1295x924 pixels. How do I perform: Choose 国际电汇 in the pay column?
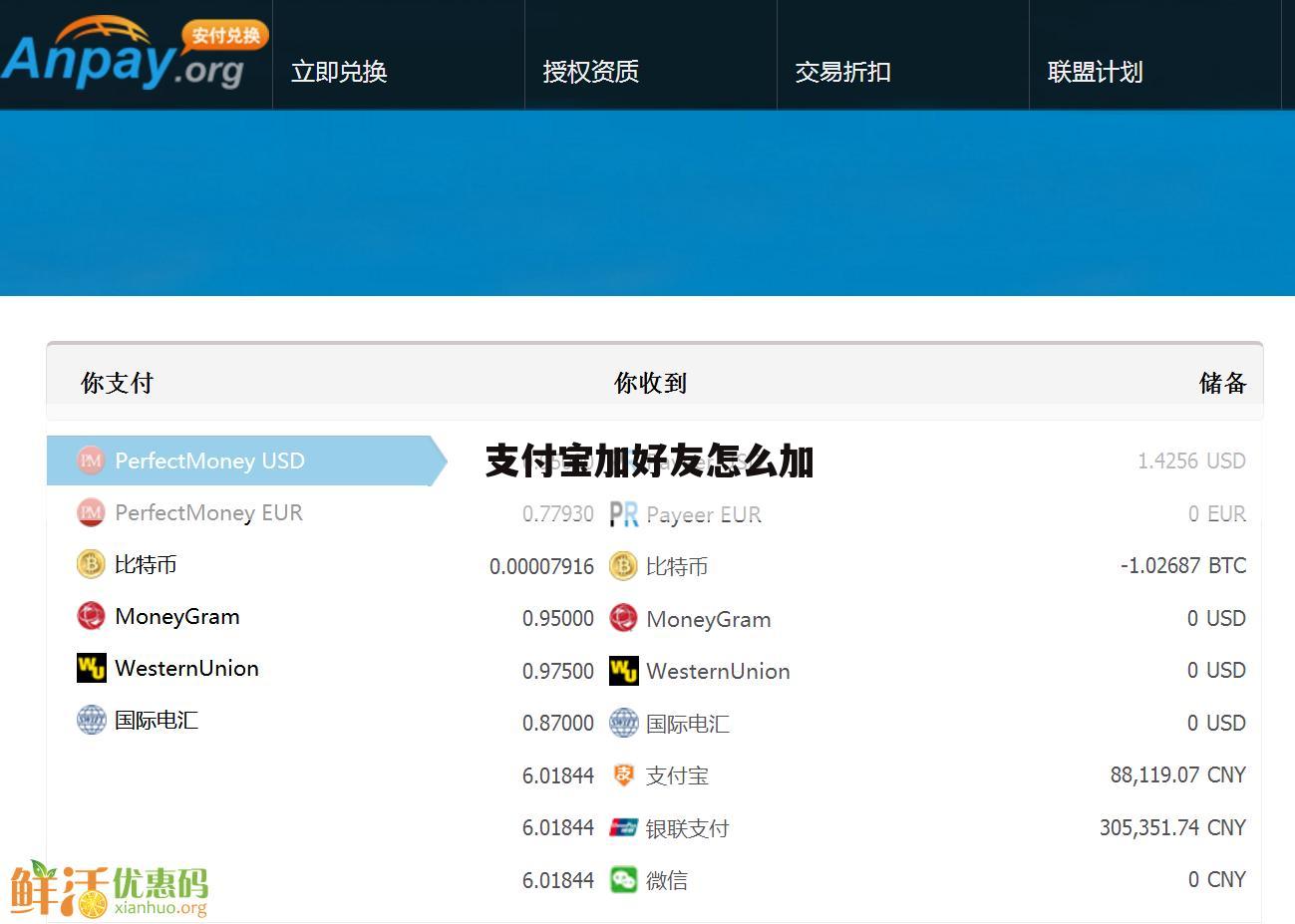coord(157,720)
